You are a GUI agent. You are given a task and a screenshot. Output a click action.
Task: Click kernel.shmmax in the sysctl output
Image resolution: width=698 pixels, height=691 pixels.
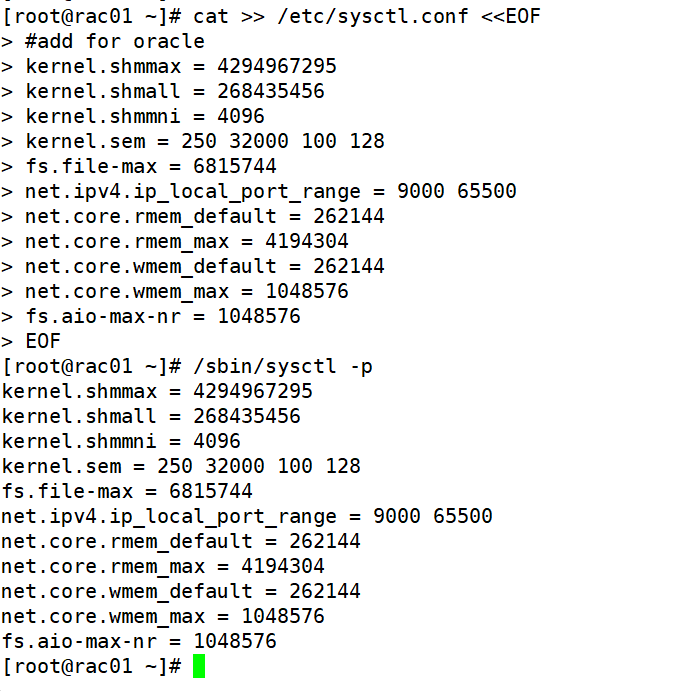pyautogui.click(x=79, y=391)
